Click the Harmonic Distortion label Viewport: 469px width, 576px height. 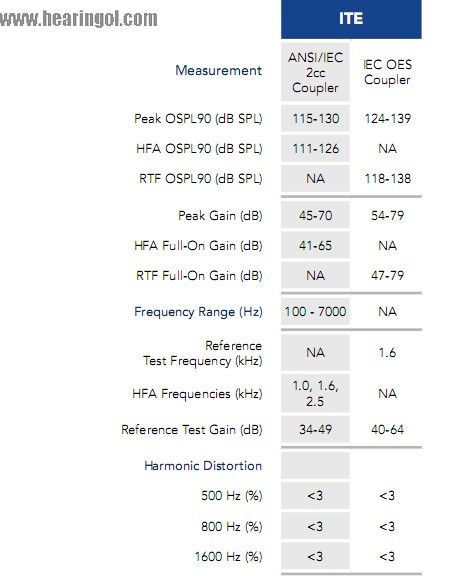[203, 466]
